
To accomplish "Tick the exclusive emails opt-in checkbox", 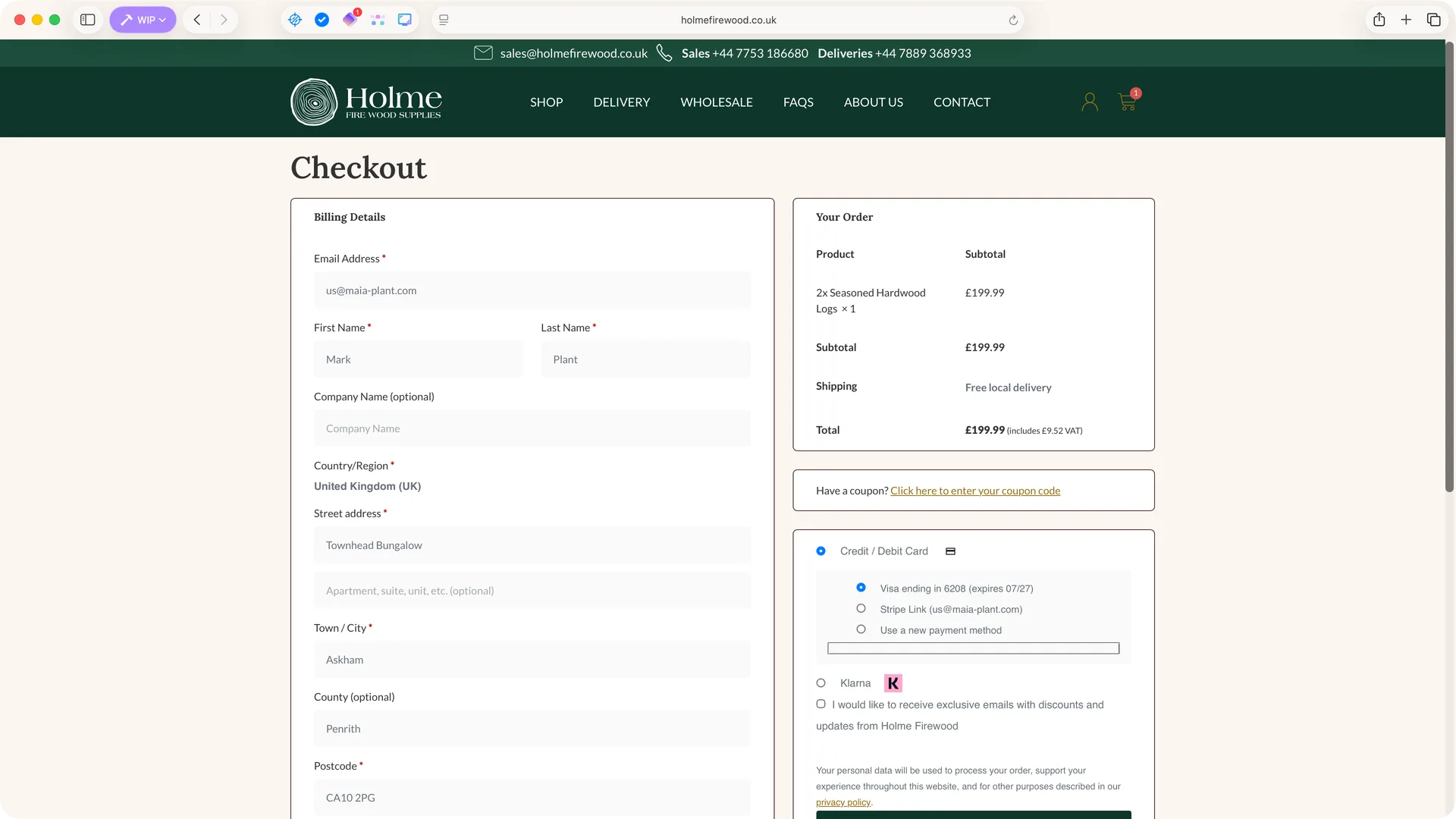I will 821,704.
